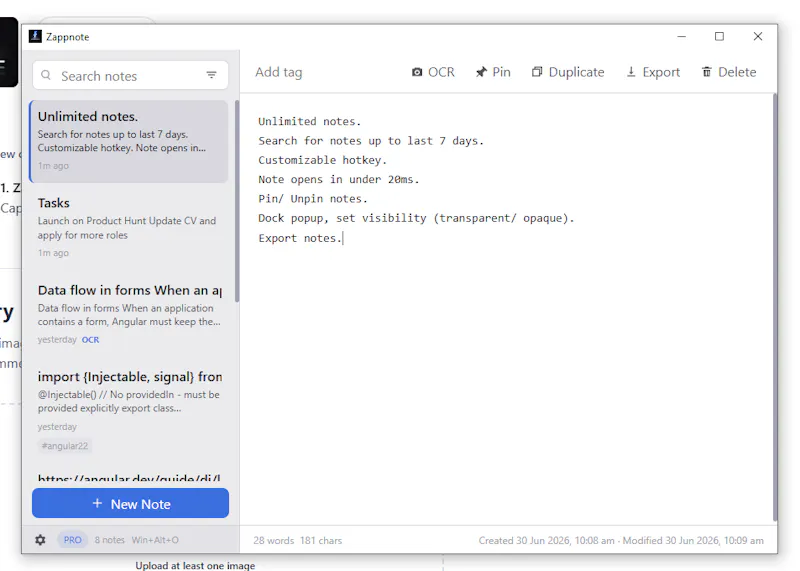Click the 'Export notes.' line in editor
800x571 pixels.
point(300,238)
